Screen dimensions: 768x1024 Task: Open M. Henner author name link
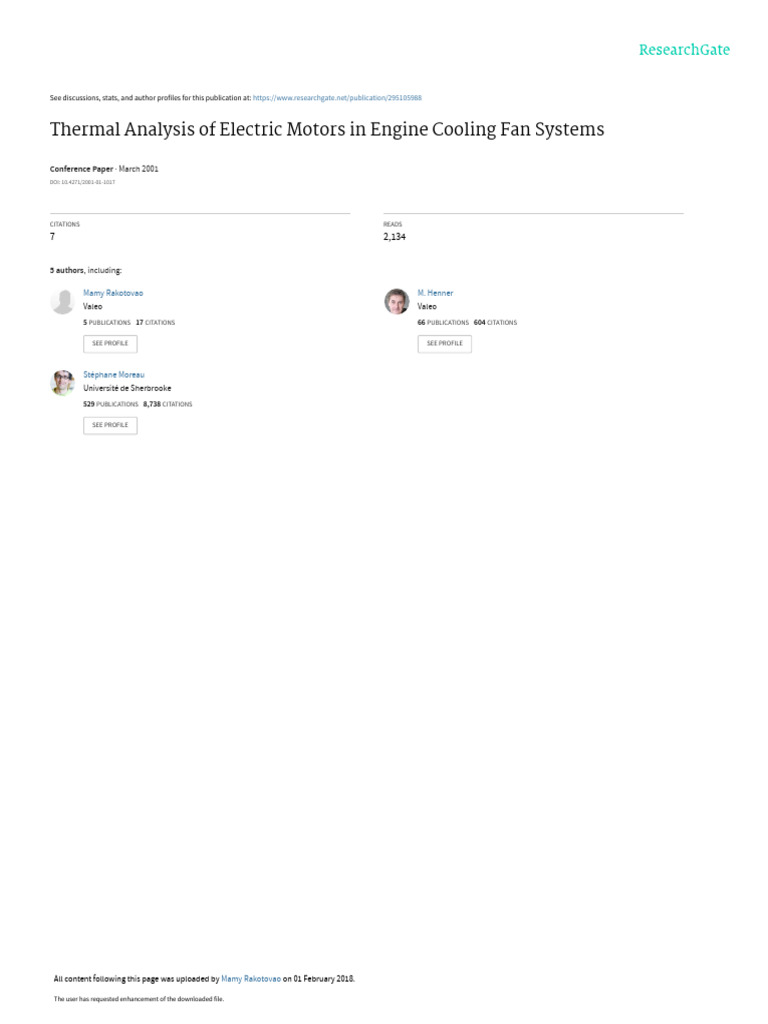[435, 293]
